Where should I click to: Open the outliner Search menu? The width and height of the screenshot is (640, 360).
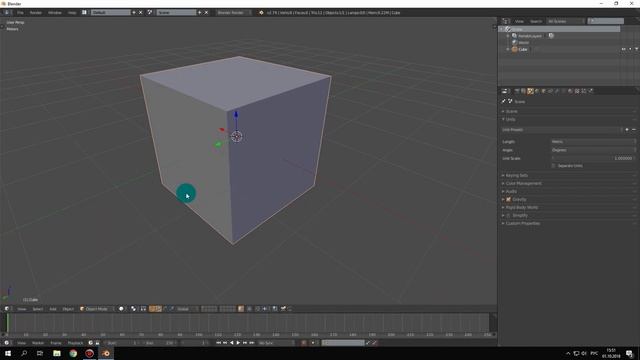pyautogui.click(x=536, y=21)
